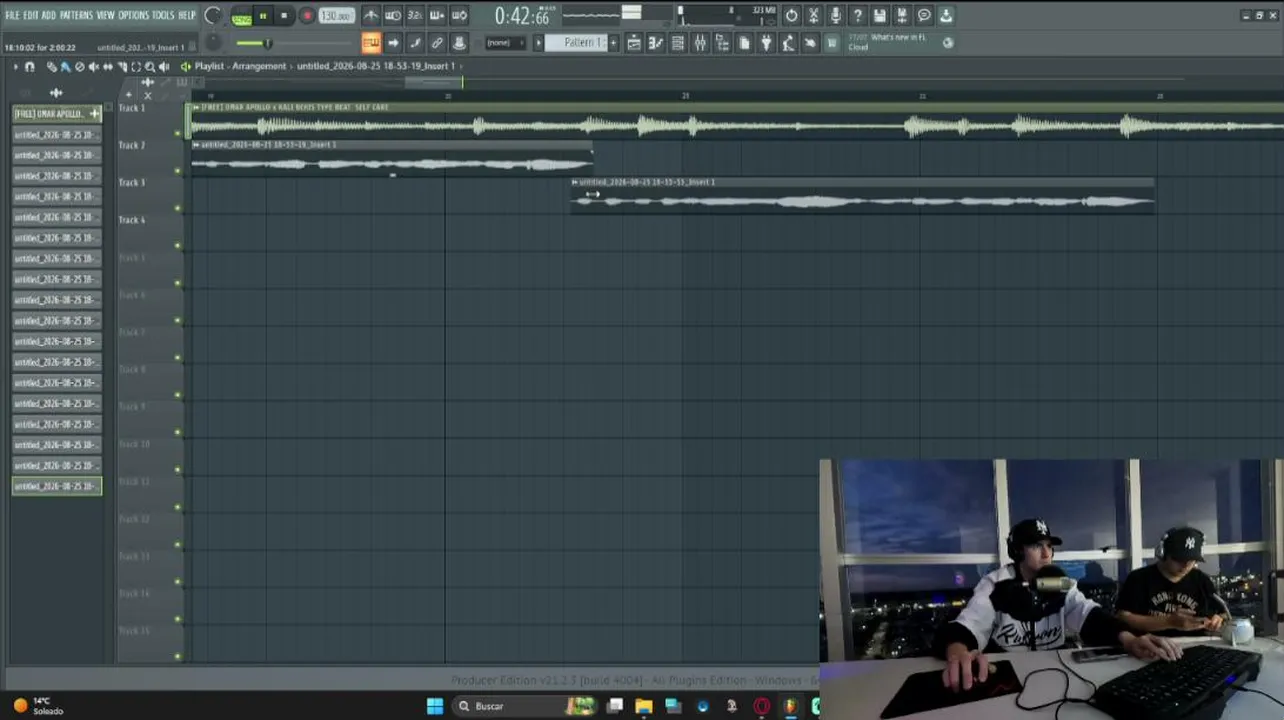1284x720 pixels.
Task: Mute Track 3 with its green dot
Action: (x=178, y=208)
